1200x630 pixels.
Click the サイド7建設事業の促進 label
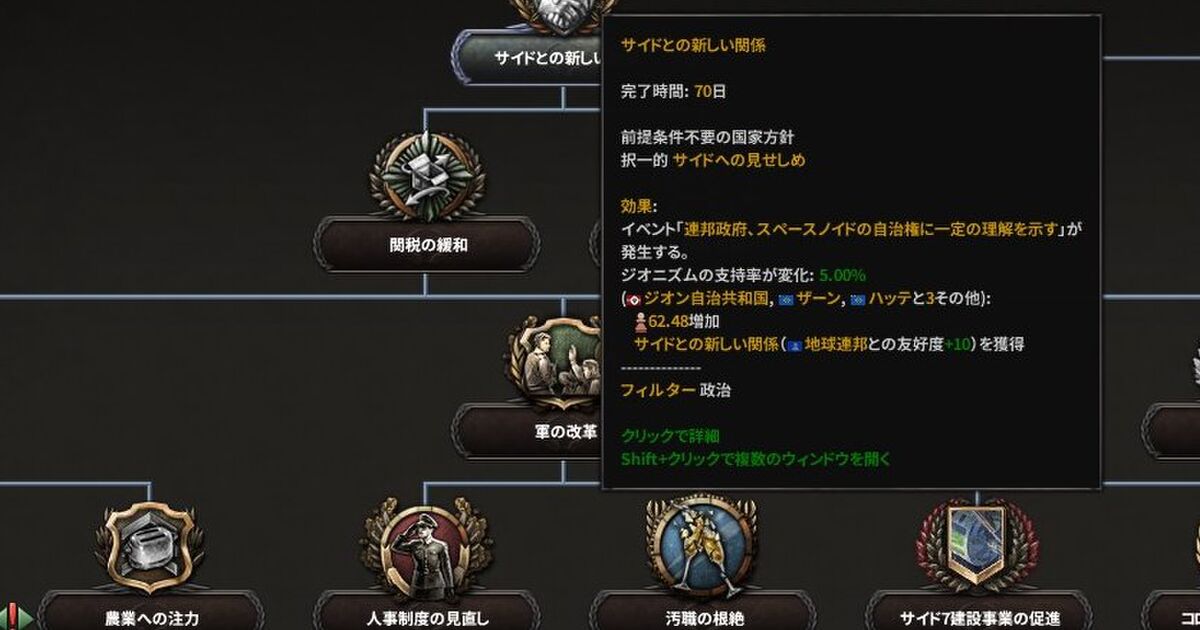pyautogui.click(x=978, y=615)
